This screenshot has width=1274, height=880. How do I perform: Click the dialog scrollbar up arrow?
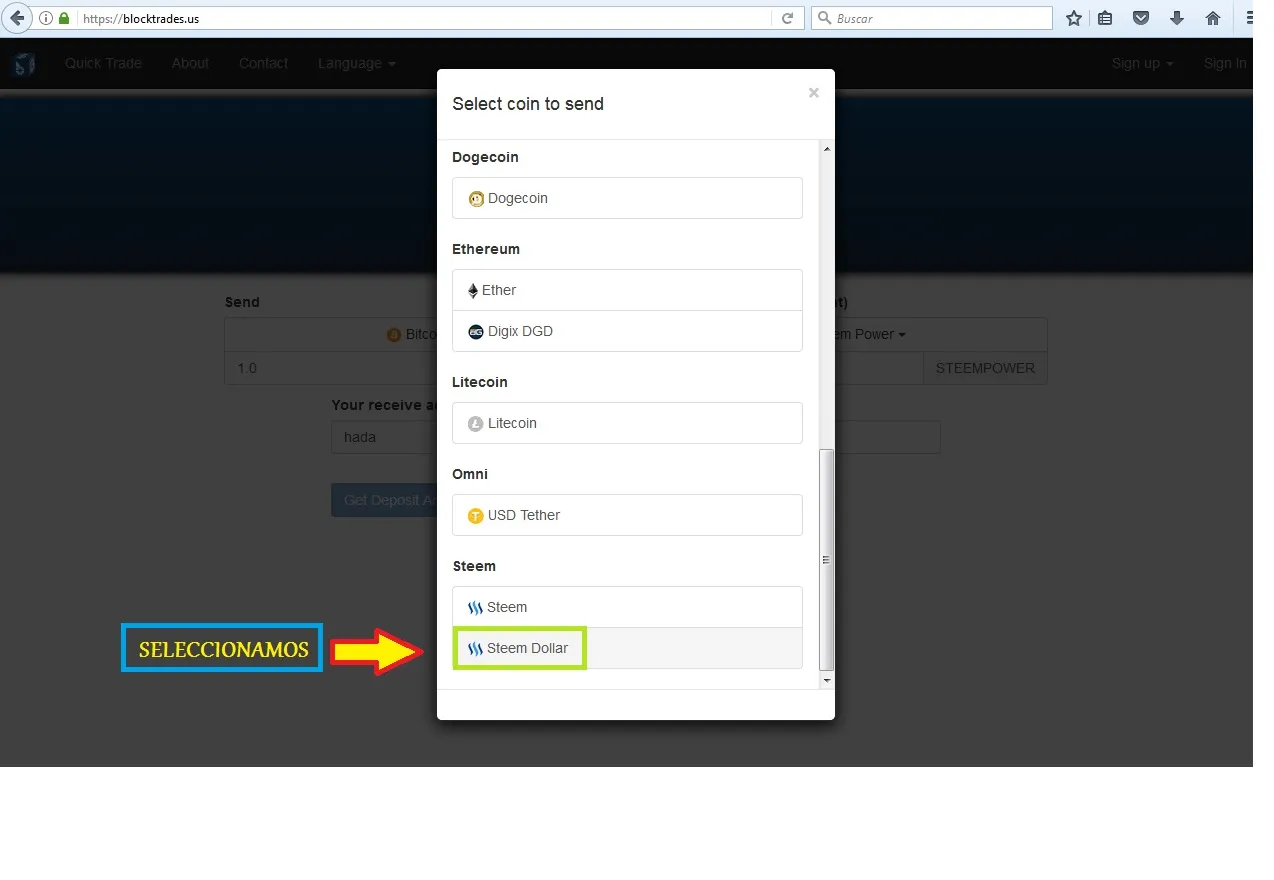click(x=826, y=149)
